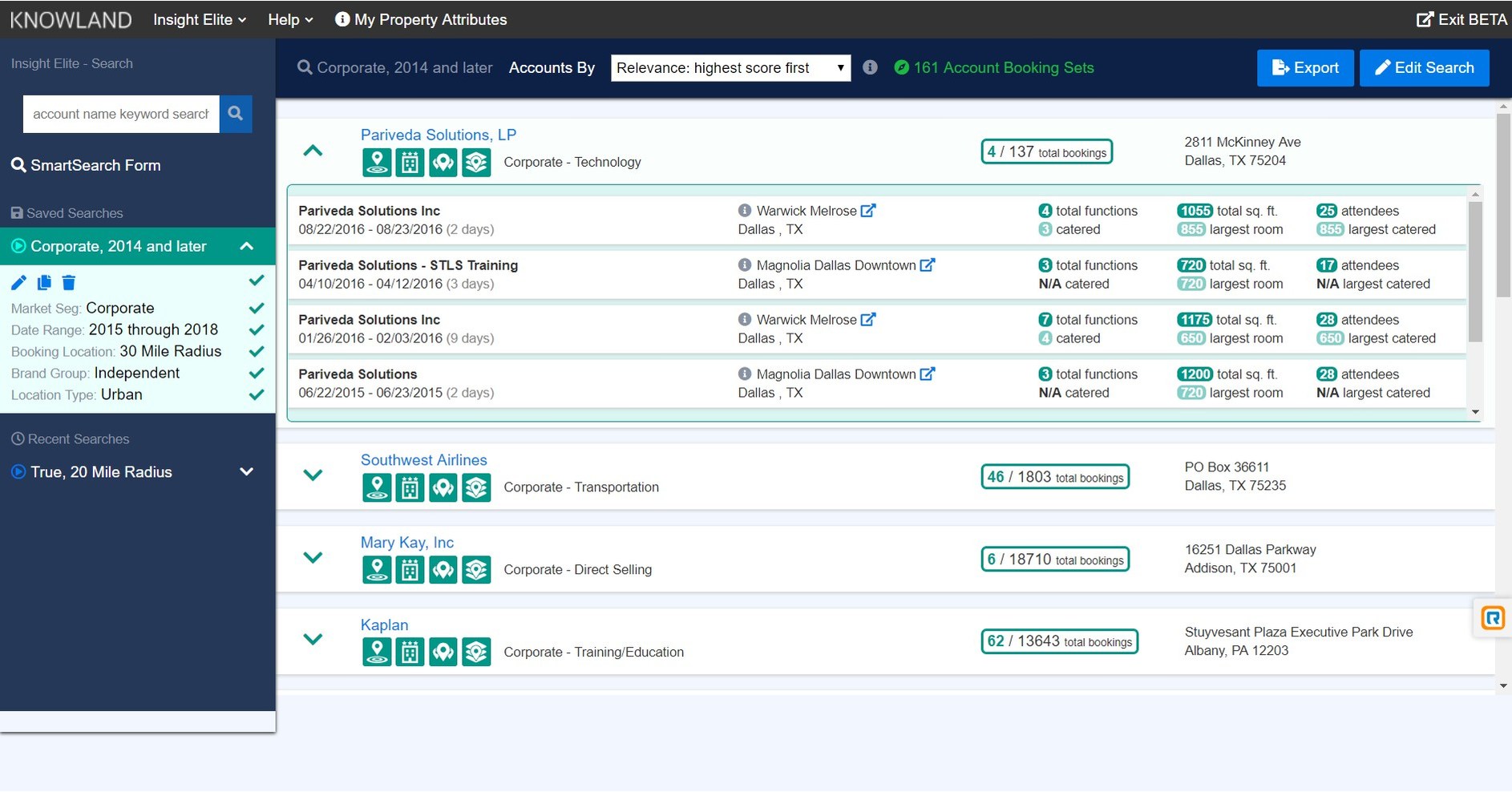Click the hotel building icon under Southwest Airlines
The height and width of the screenshot is (792, 1512).
[410, 487]
